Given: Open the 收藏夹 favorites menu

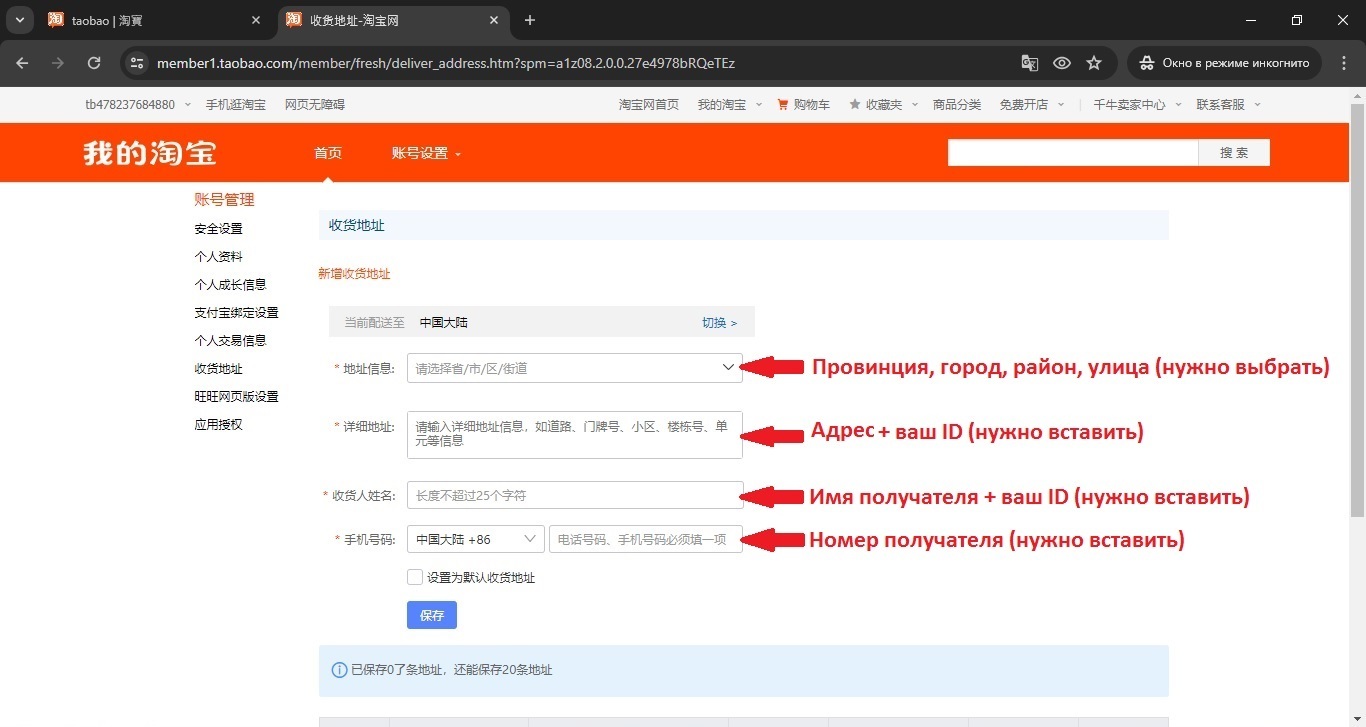Looking at the screenshot, I should [883, 104].
